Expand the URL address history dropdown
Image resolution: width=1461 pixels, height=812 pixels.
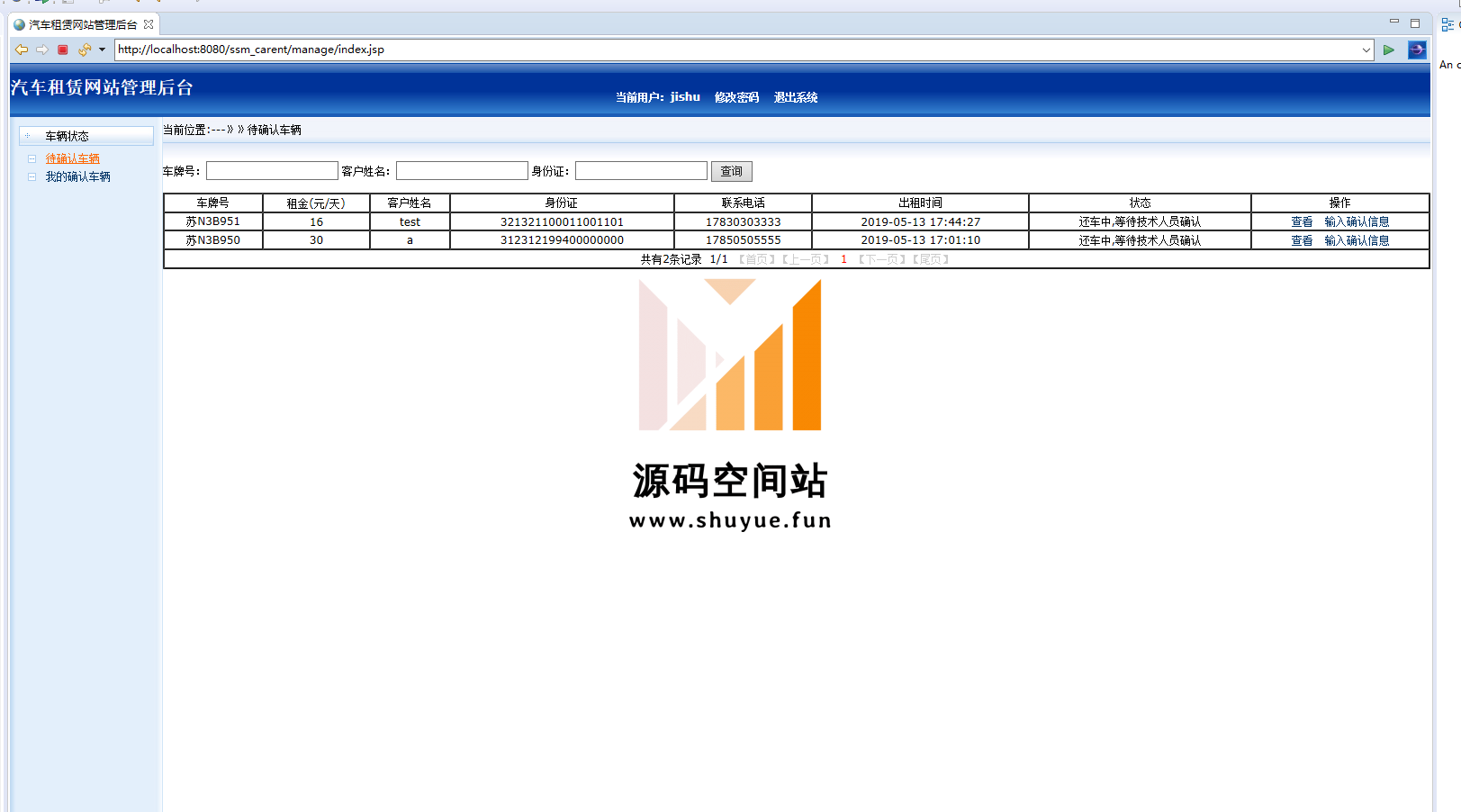point(1366,50)
